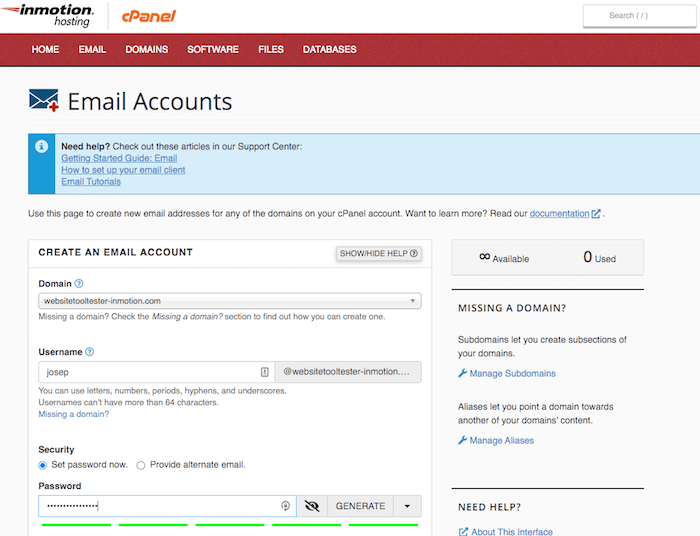Click the MISSING A DOMAIN? heading

pyautogui.click(x=512, y=308)
